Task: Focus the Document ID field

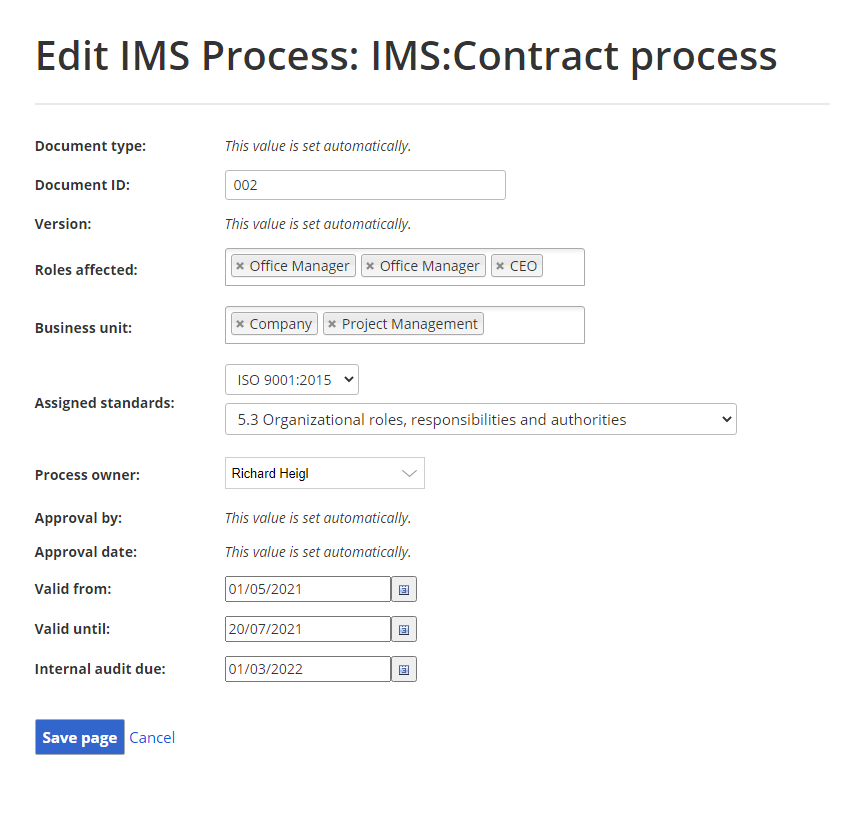Action: [365, 185]
